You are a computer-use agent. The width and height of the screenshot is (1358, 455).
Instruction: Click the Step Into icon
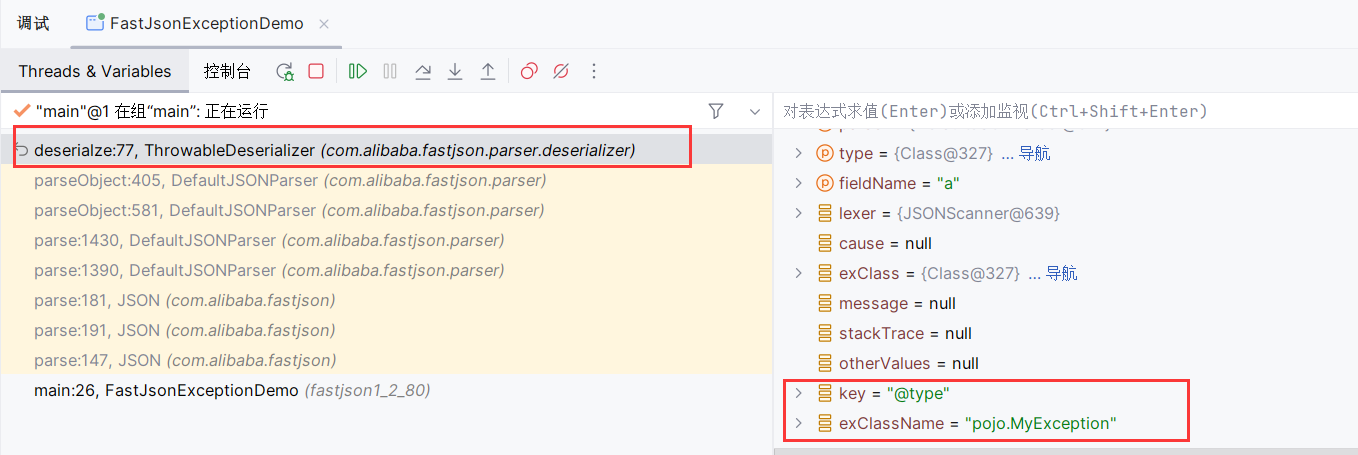455,71
